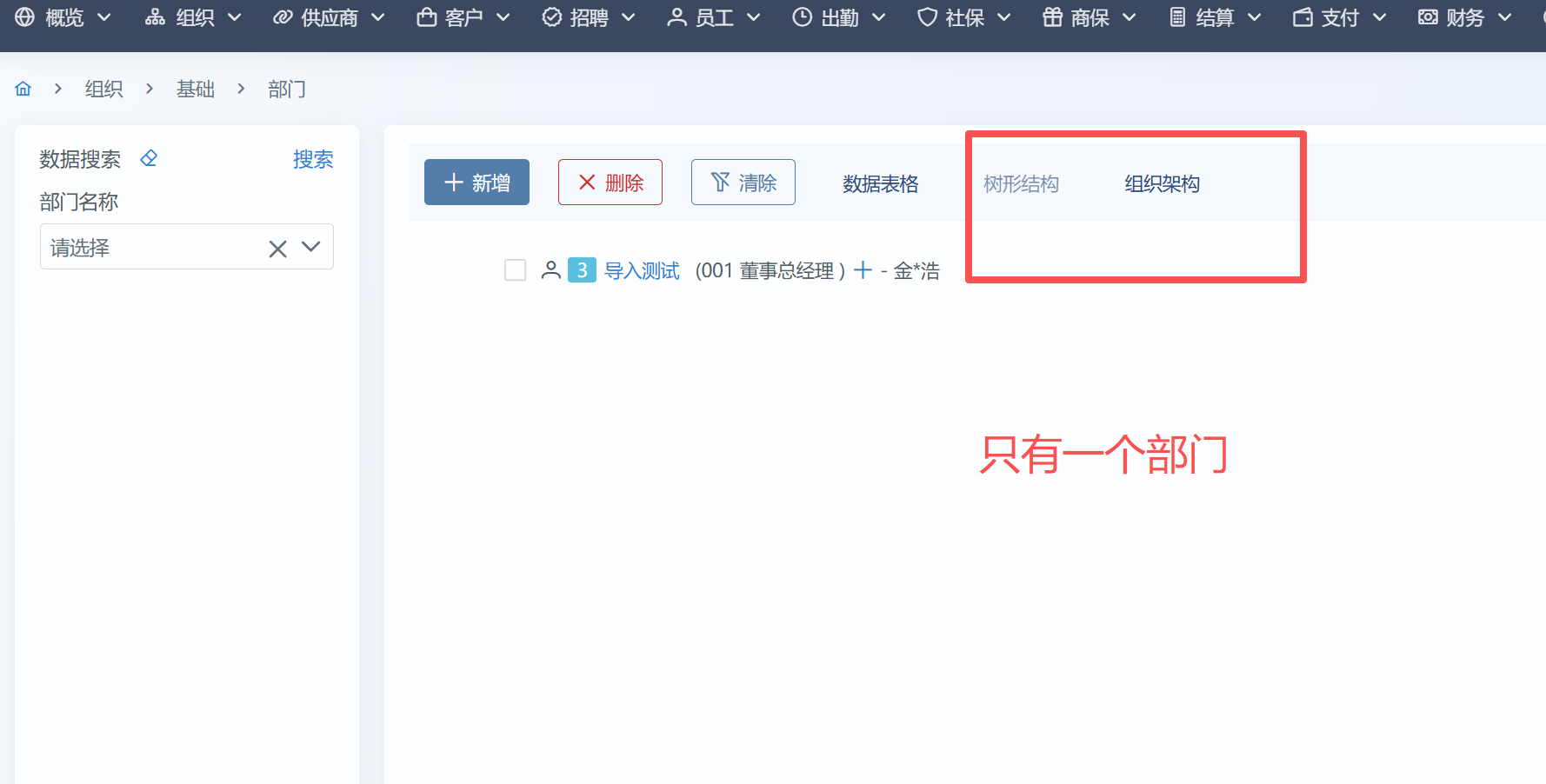This screenshot has height=784, width=1546.
Task: Click the X icon in 部门名称 select box
Action: click(277, 249)
